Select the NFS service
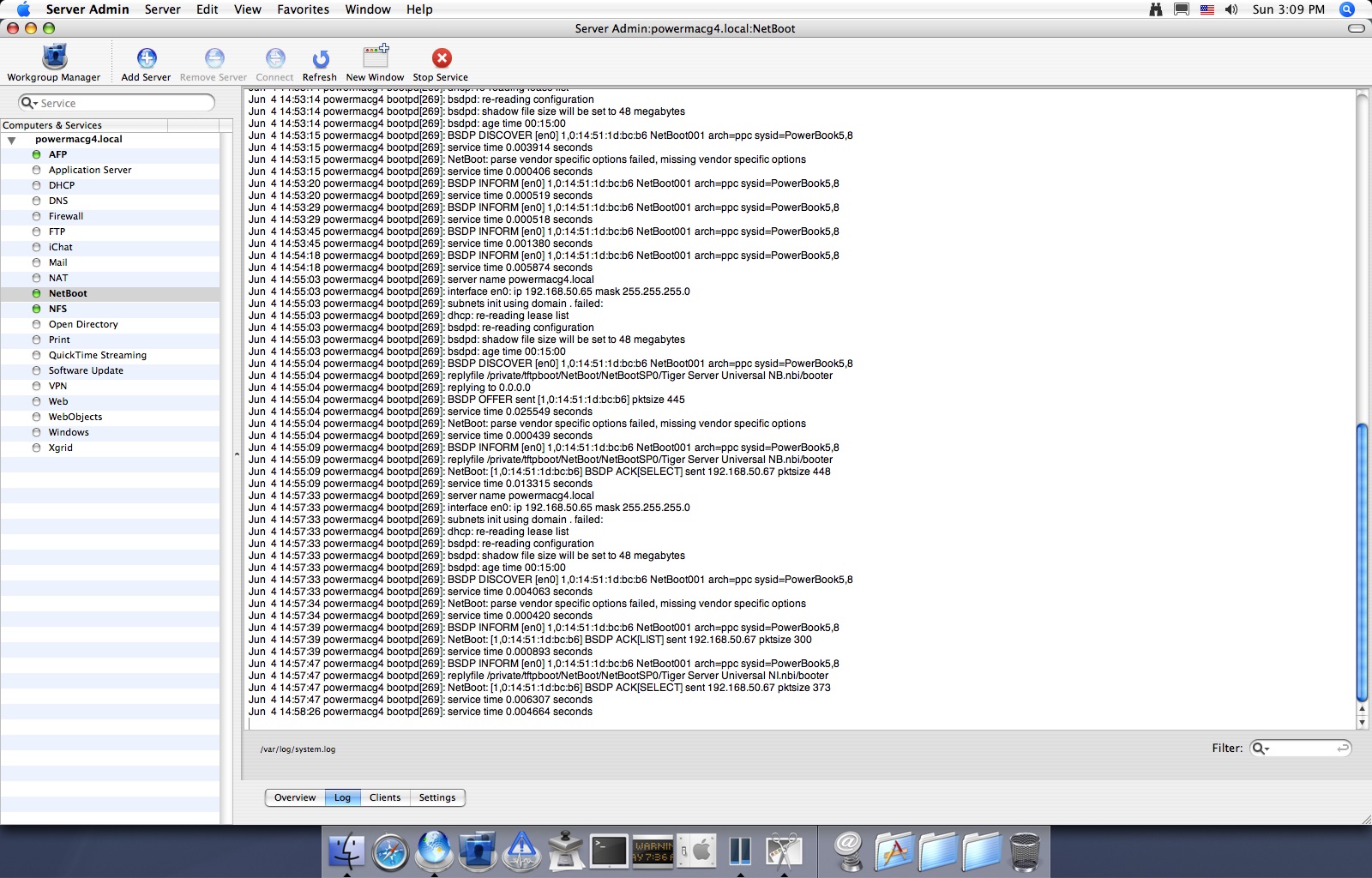The image size is (1372, 878). pyautogui.click(x=110, y=309)
